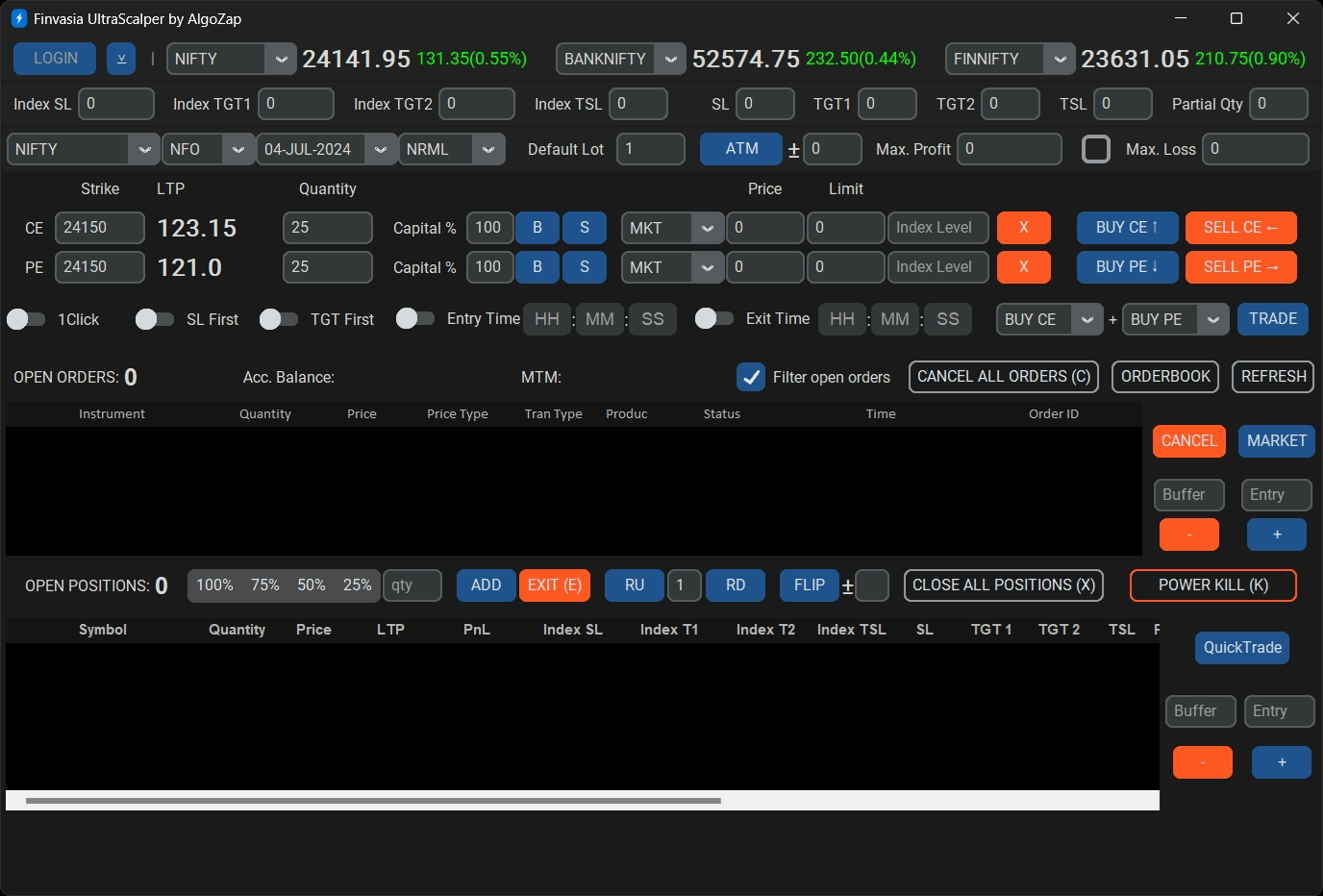The width and height of the screenshot is (1323, 896).
Task: Click the ADD position button
Action: pyautogui.click(x=486, y=585)
